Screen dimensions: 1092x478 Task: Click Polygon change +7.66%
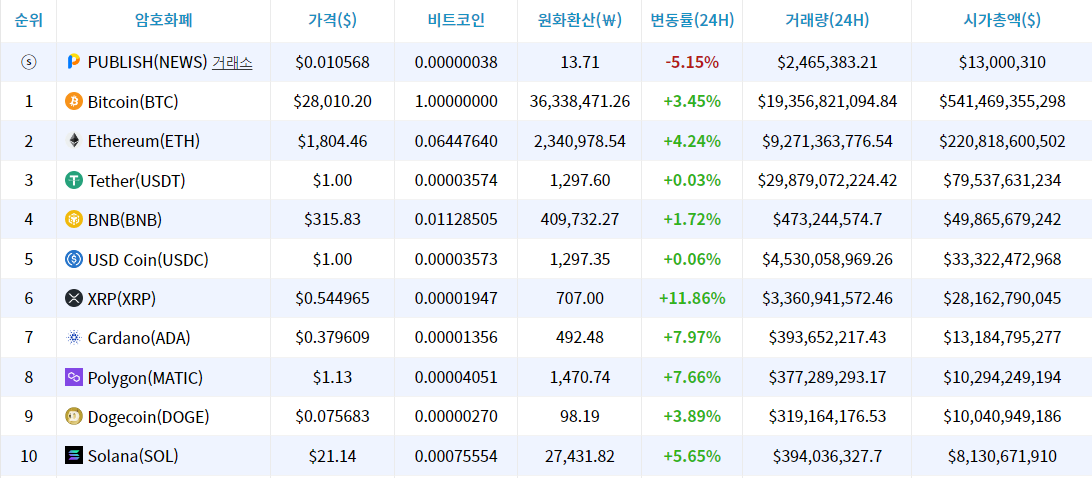[x=692, y=378]
